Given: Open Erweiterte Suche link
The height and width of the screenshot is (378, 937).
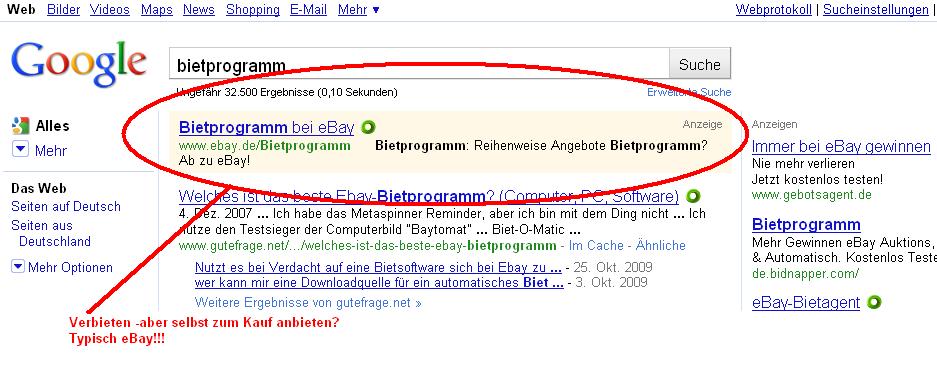Looking at the screenshot, I should coord(689,92).
